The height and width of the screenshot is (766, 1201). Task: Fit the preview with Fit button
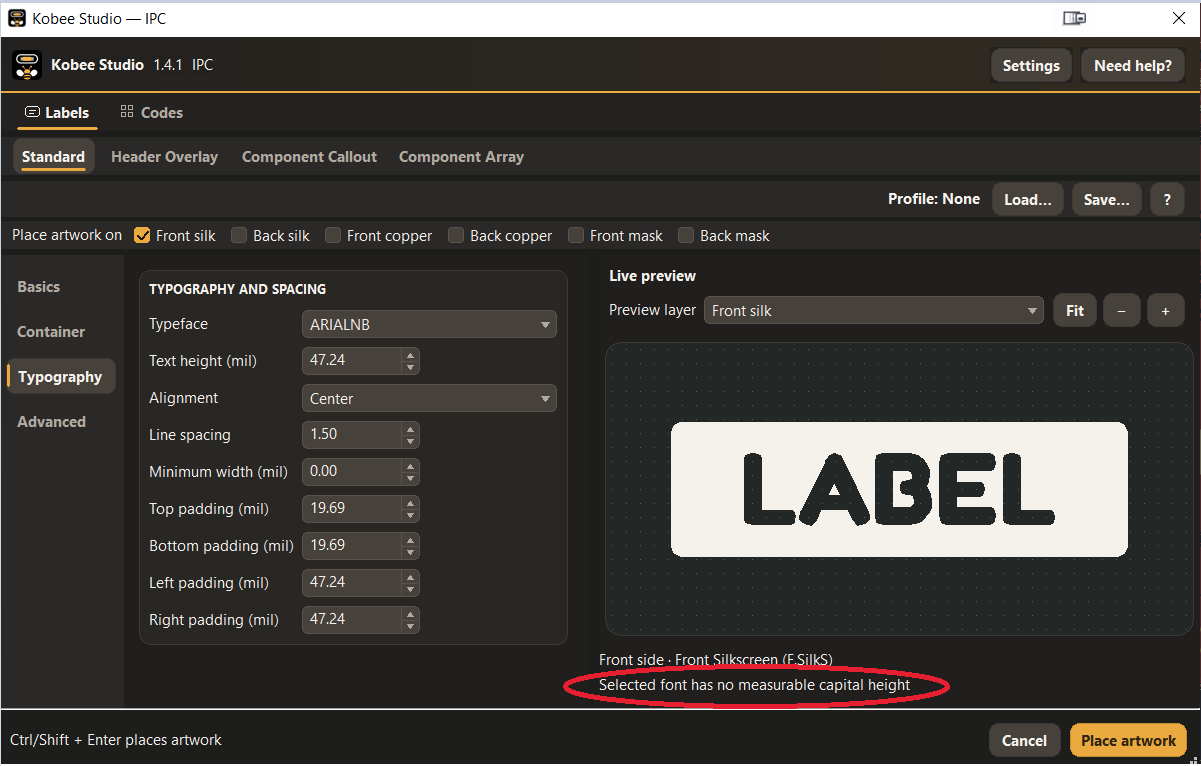1075,311
